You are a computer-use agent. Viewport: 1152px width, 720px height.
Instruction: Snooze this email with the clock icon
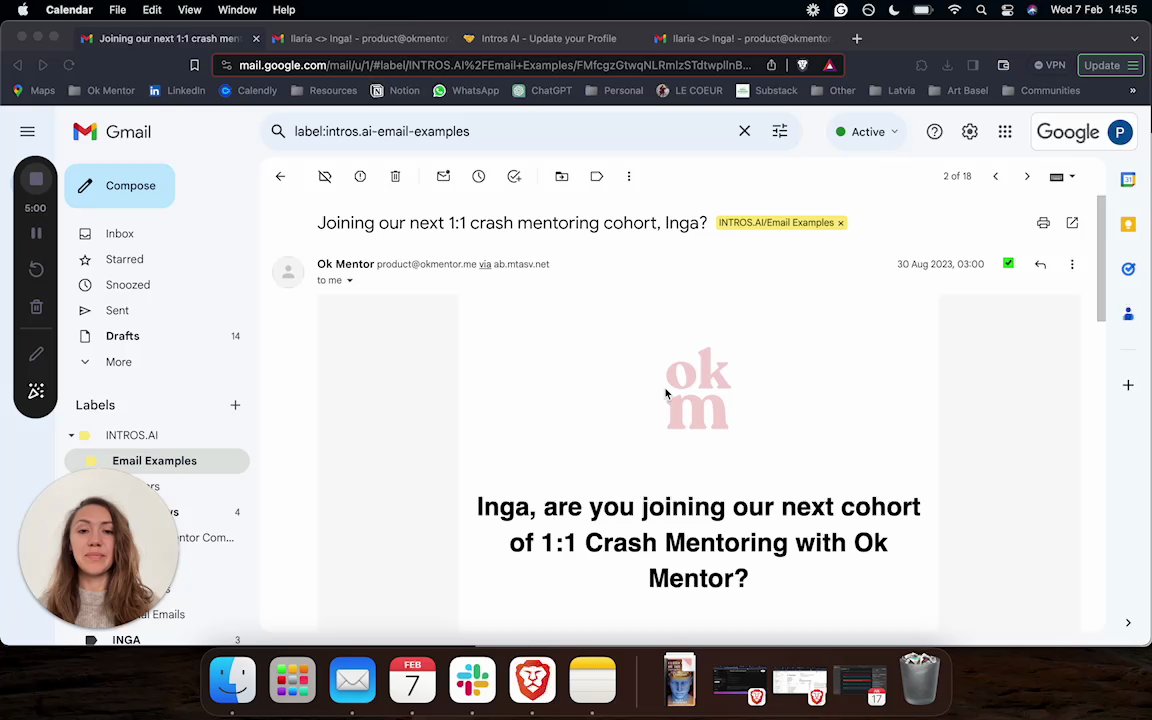tap(478, 176)
